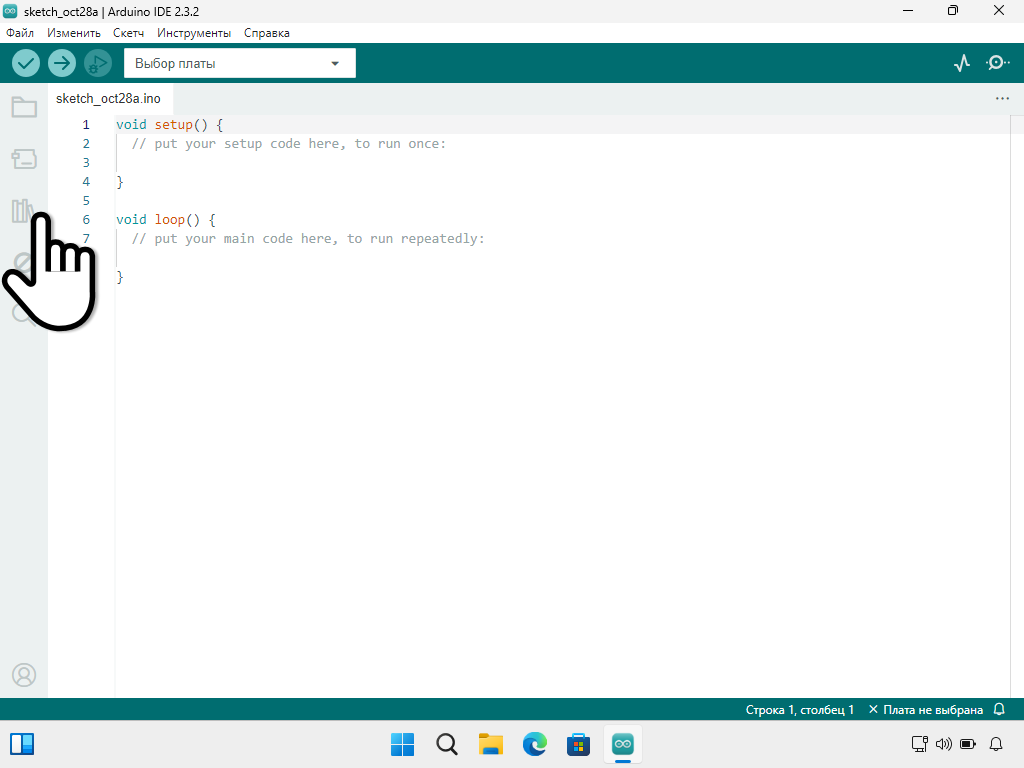The width and height of the screenshot is (1024, 768).
Task: Click the Arduino IDE taskbar icon
Action: click(622, 744)
